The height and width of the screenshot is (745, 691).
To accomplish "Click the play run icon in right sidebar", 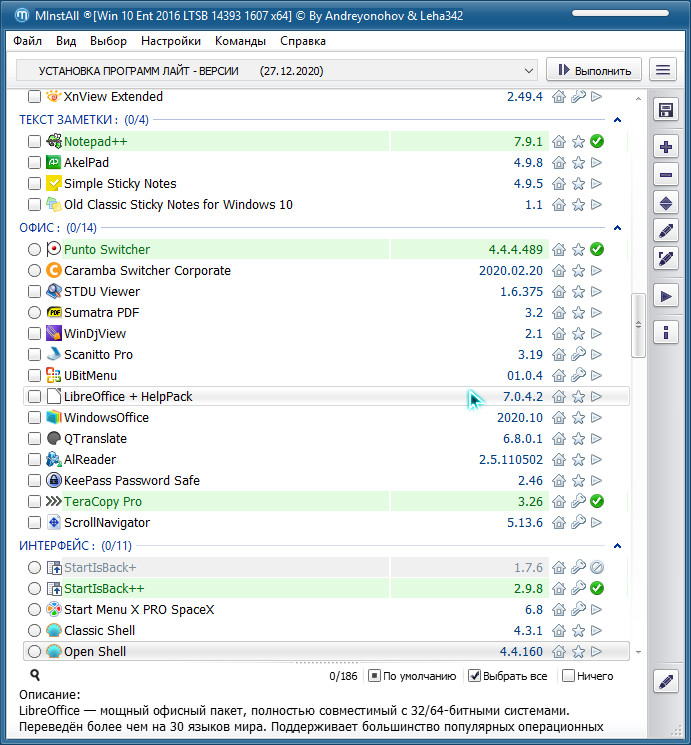I will (665, 296).
